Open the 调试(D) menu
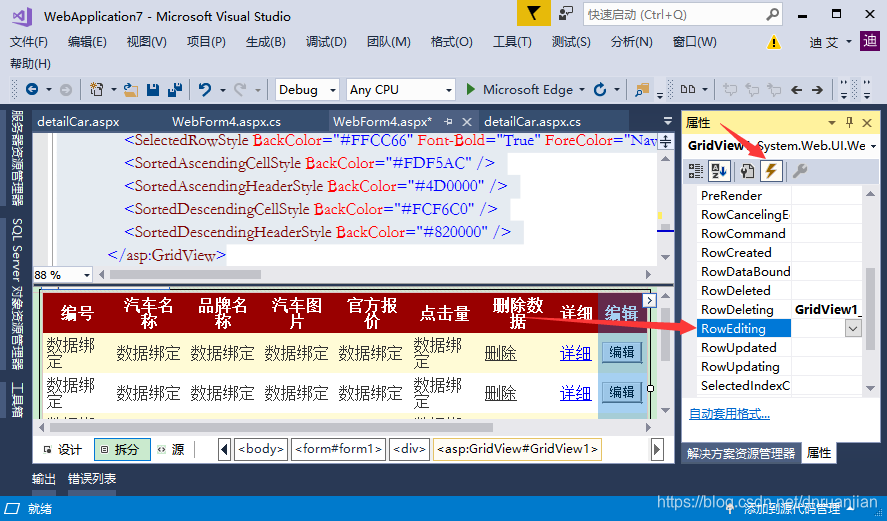Screen dimensions: 887x521 326,42
